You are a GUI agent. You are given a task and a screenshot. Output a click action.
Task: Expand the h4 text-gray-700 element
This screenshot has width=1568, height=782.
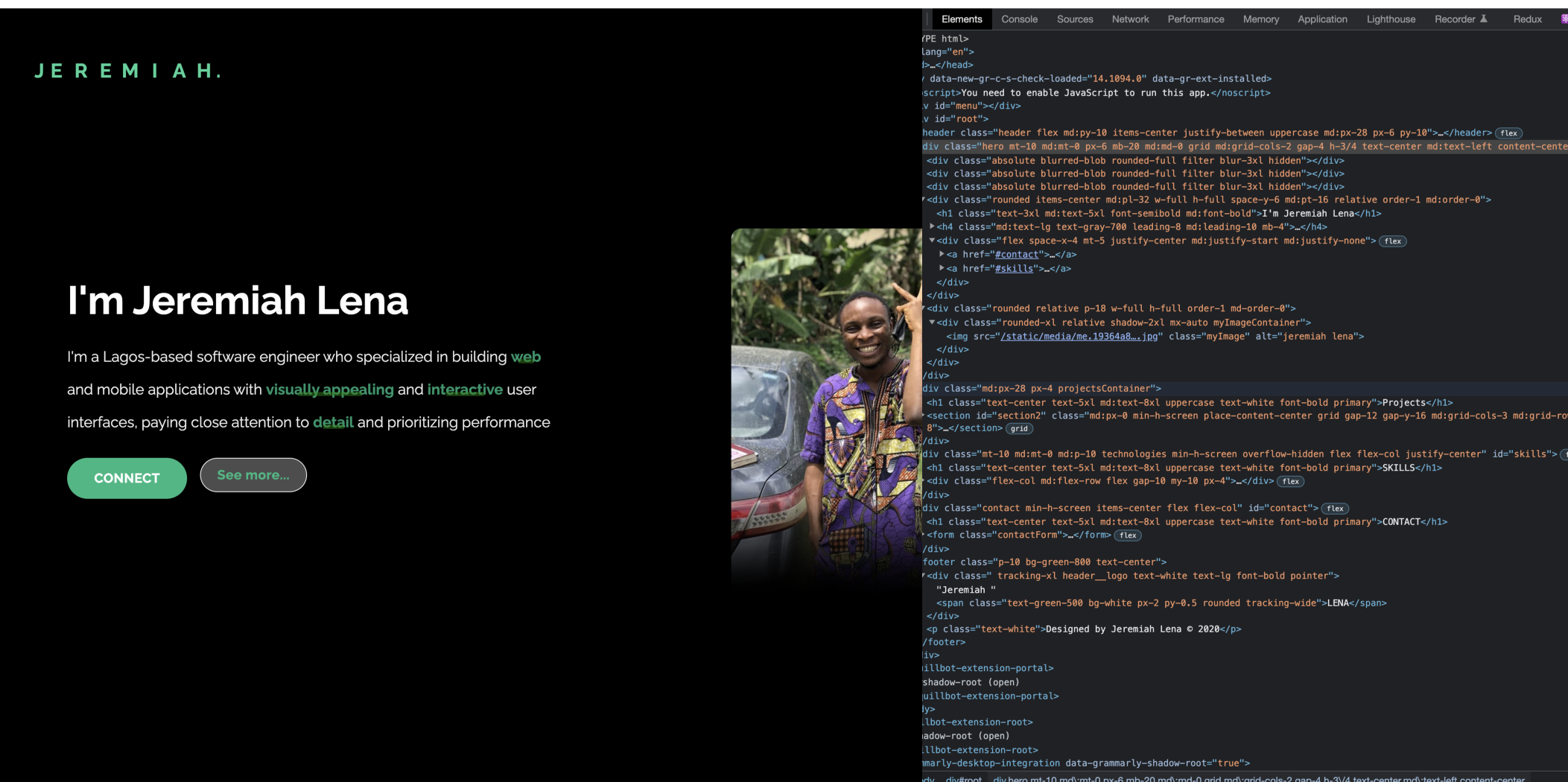point(932,227)
